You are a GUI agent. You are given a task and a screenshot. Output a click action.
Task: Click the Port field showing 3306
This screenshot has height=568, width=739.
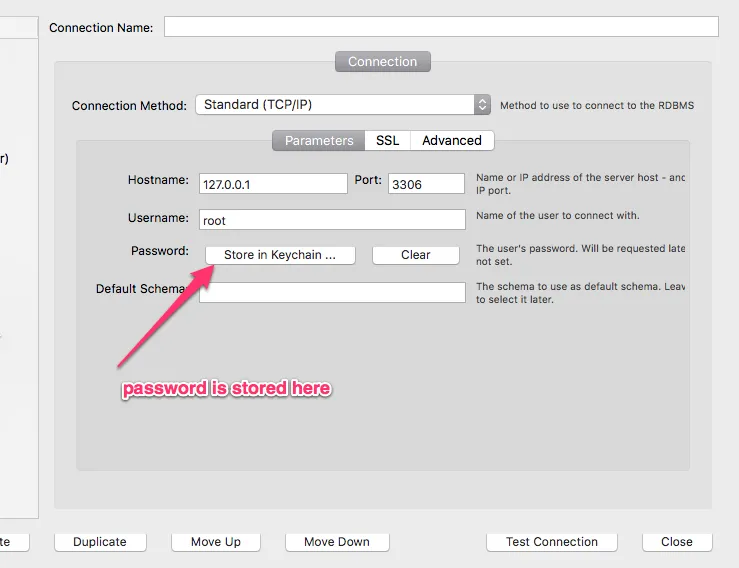point(426,184)
